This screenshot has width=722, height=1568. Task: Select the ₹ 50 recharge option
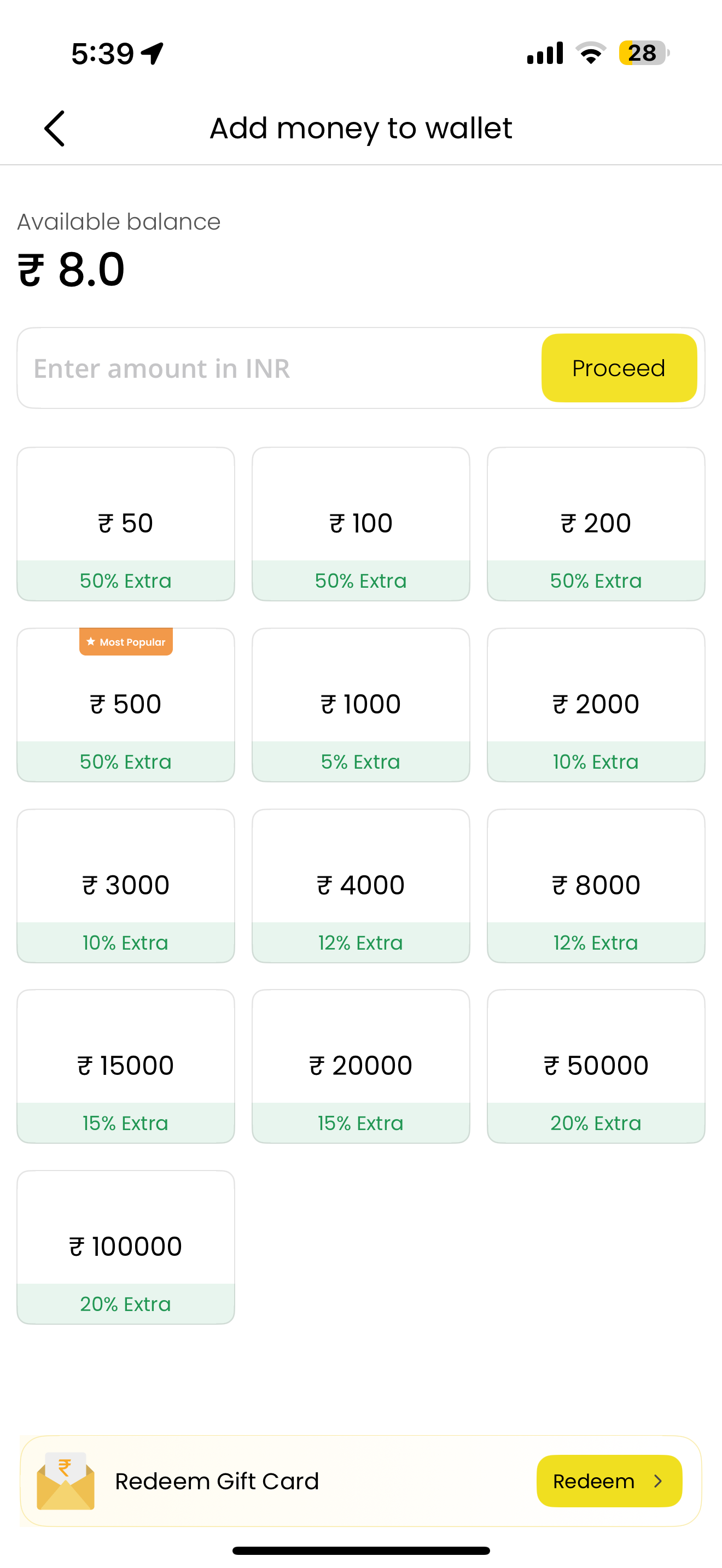[x=126, y=524]
